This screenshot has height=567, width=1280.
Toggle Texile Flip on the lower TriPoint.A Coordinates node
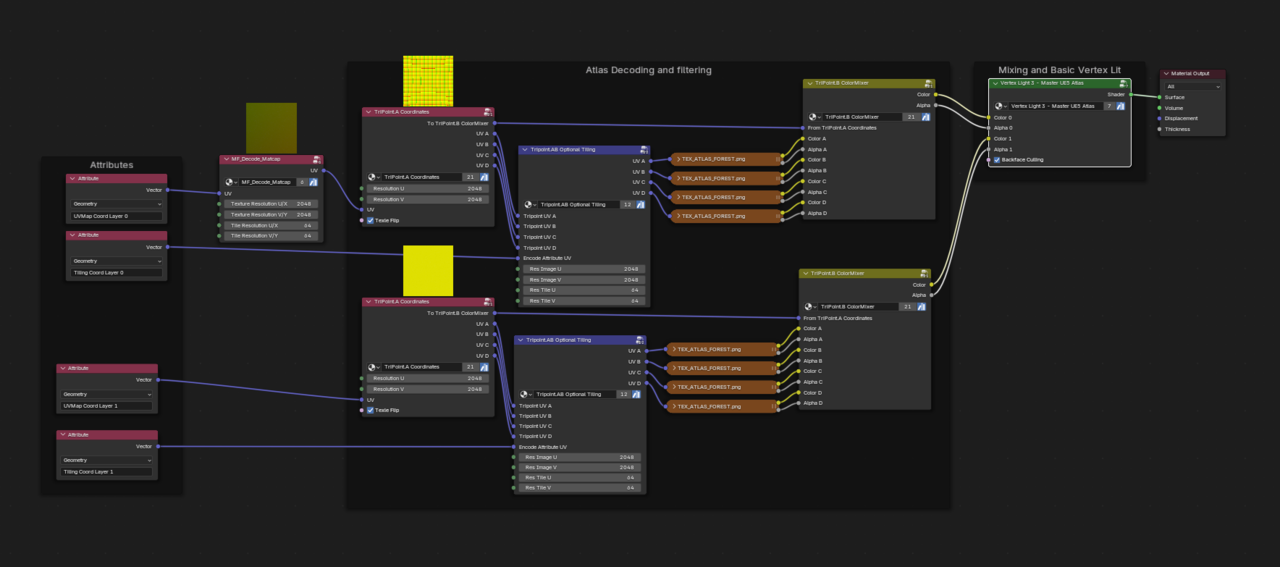pos(370,410)
